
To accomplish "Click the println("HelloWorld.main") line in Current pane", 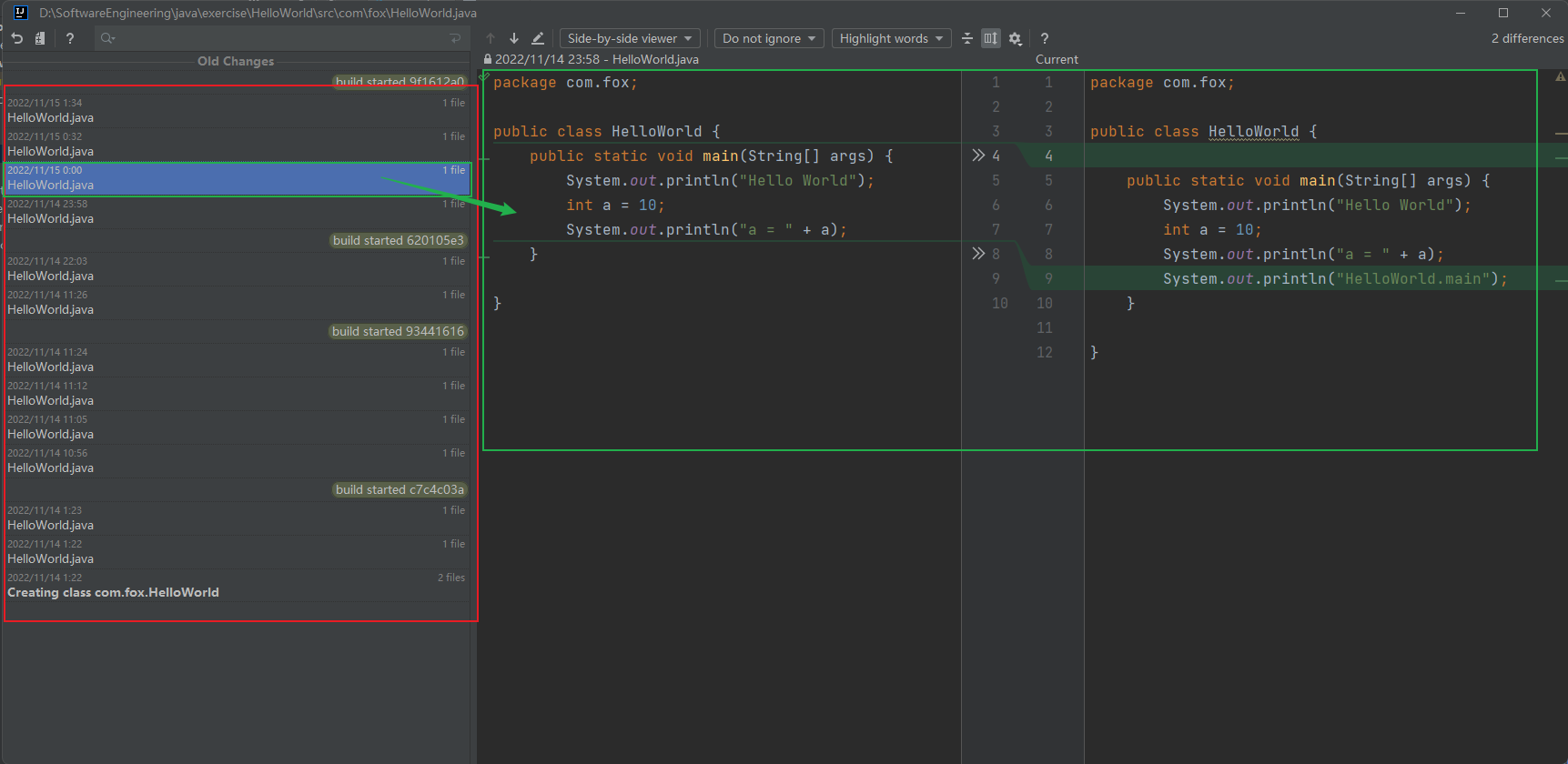I will [1335, 278].
